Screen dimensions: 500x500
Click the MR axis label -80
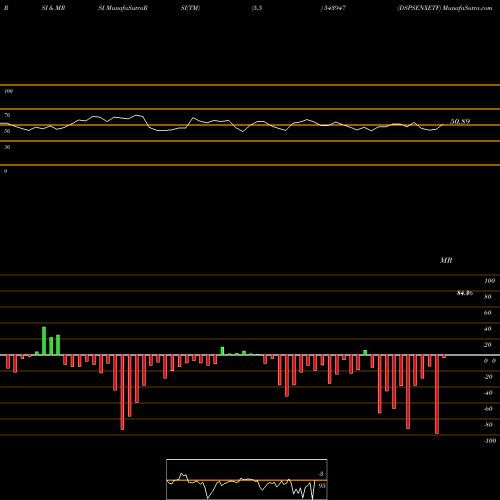click(488, 425)
